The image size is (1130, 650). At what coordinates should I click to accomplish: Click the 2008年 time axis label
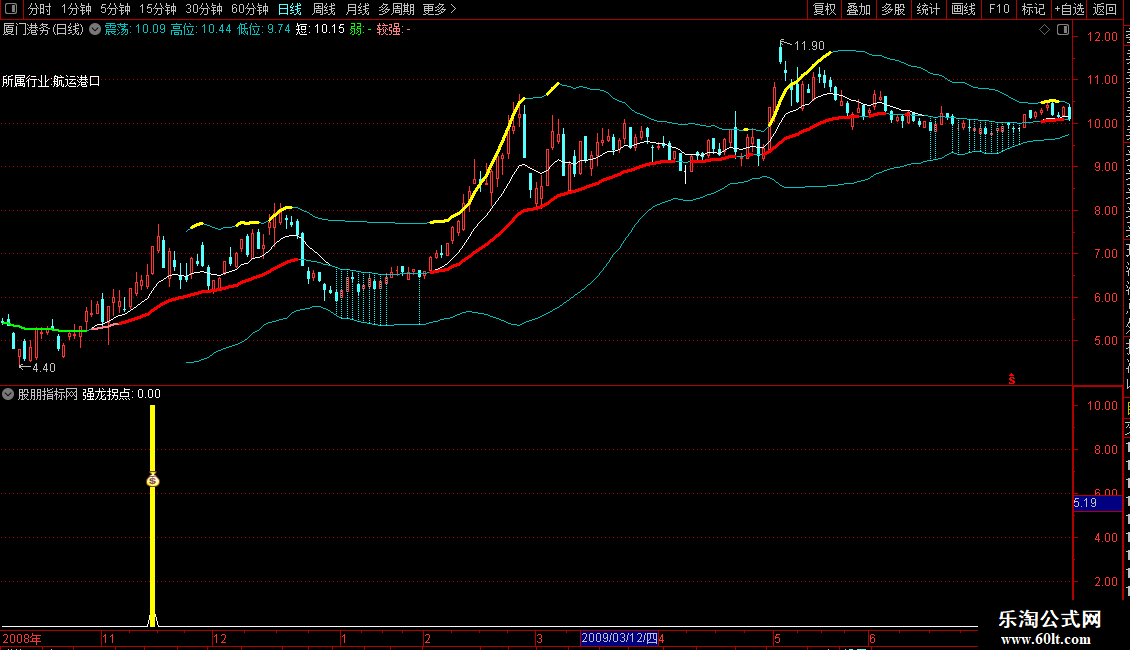coord(22,638)
